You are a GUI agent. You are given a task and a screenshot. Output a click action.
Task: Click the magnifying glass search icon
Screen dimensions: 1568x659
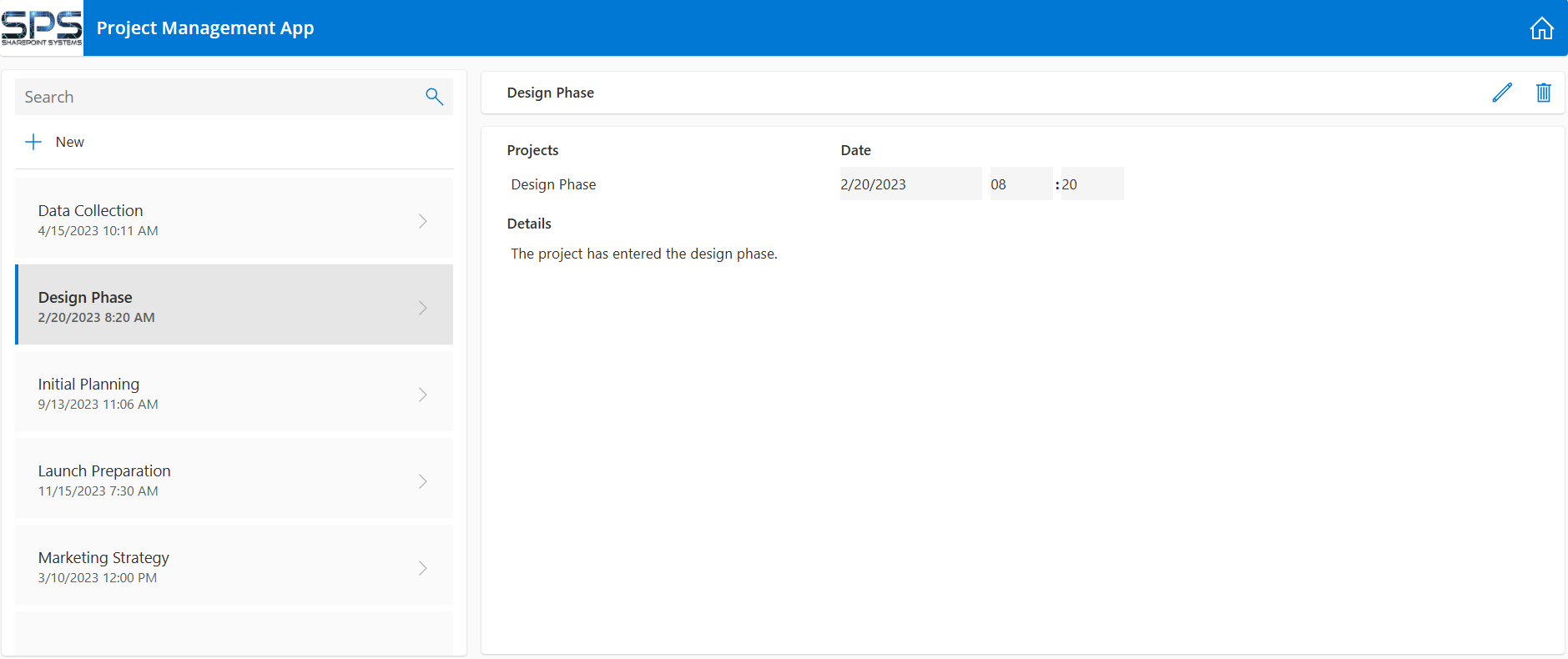click(x=434, y=97)
